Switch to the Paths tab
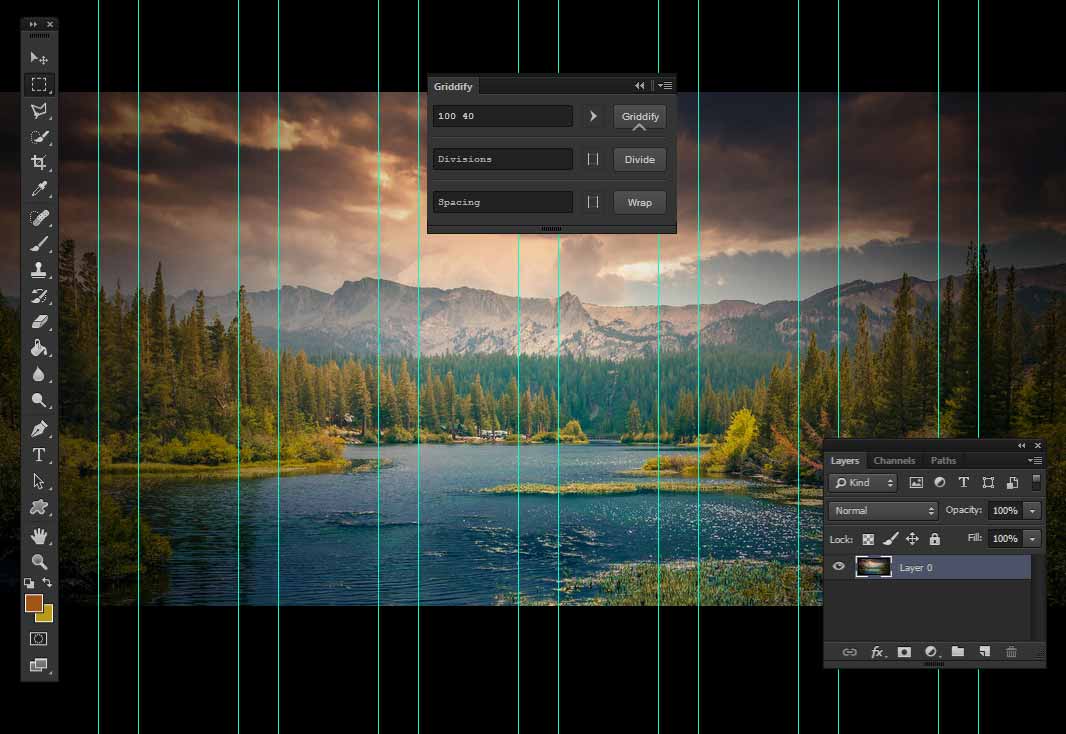This screenshot has width=1066, height=734. tap(943, 461)
